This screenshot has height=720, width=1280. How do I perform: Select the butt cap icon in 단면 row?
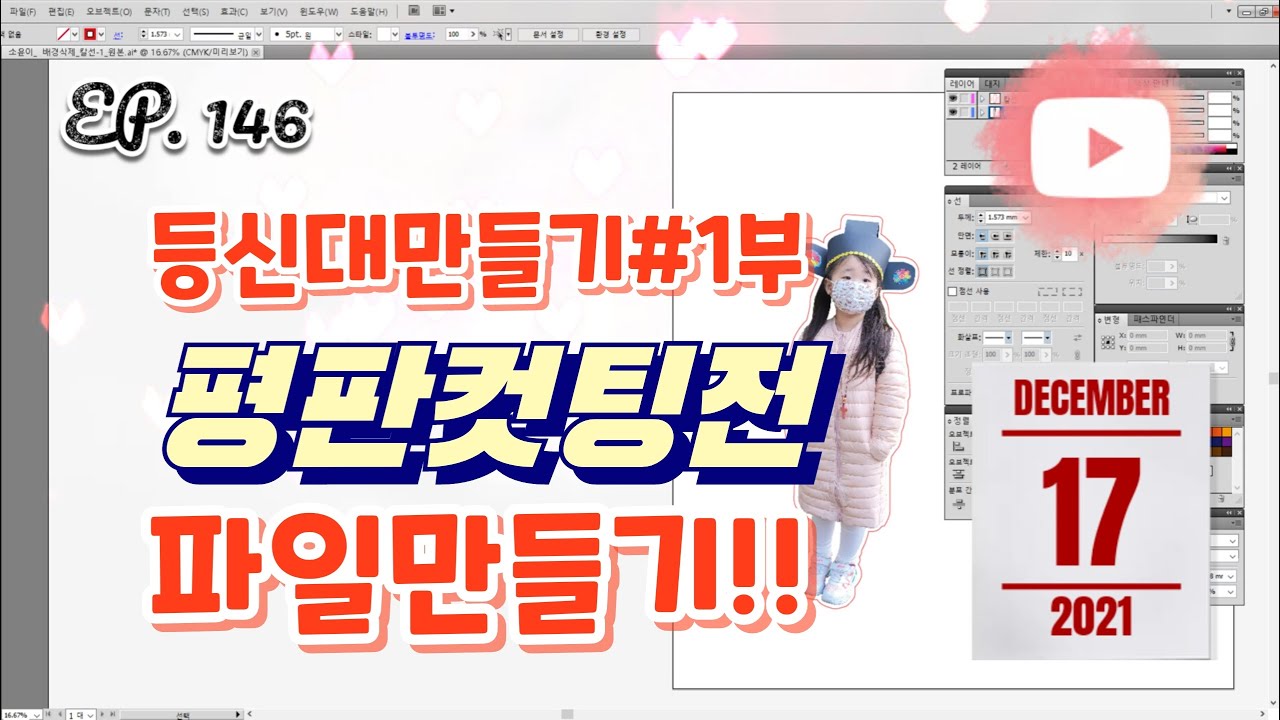click(x=982, y=236)
